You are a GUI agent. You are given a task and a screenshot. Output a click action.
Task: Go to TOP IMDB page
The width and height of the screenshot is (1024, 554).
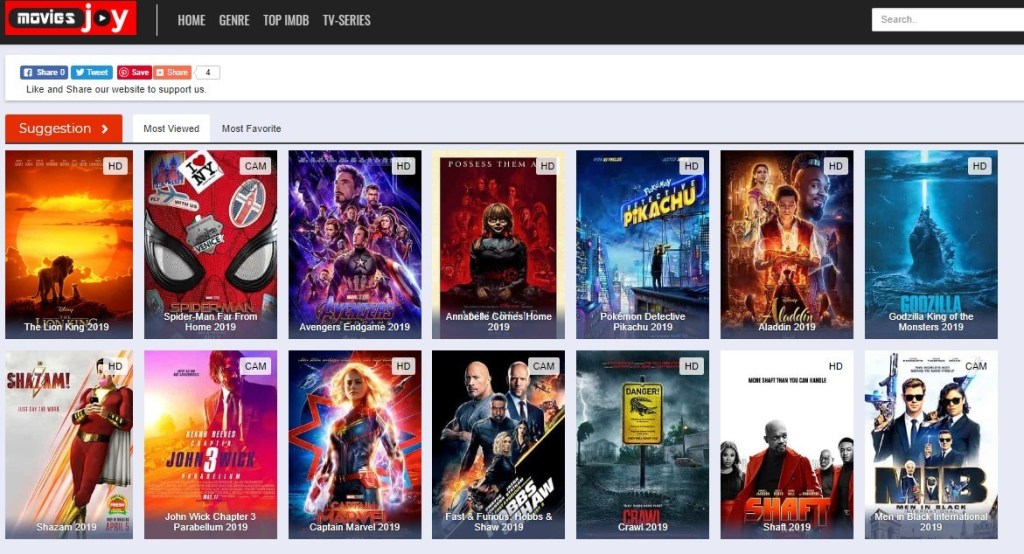click(x=285, y=20)
